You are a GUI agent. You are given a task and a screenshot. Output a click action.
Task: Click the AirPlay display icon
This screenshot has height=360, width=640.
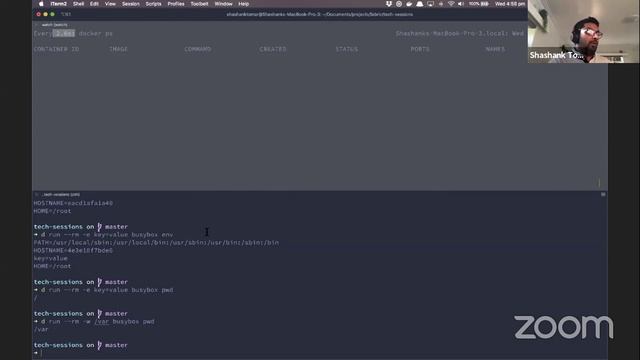[x=431, y=4]
